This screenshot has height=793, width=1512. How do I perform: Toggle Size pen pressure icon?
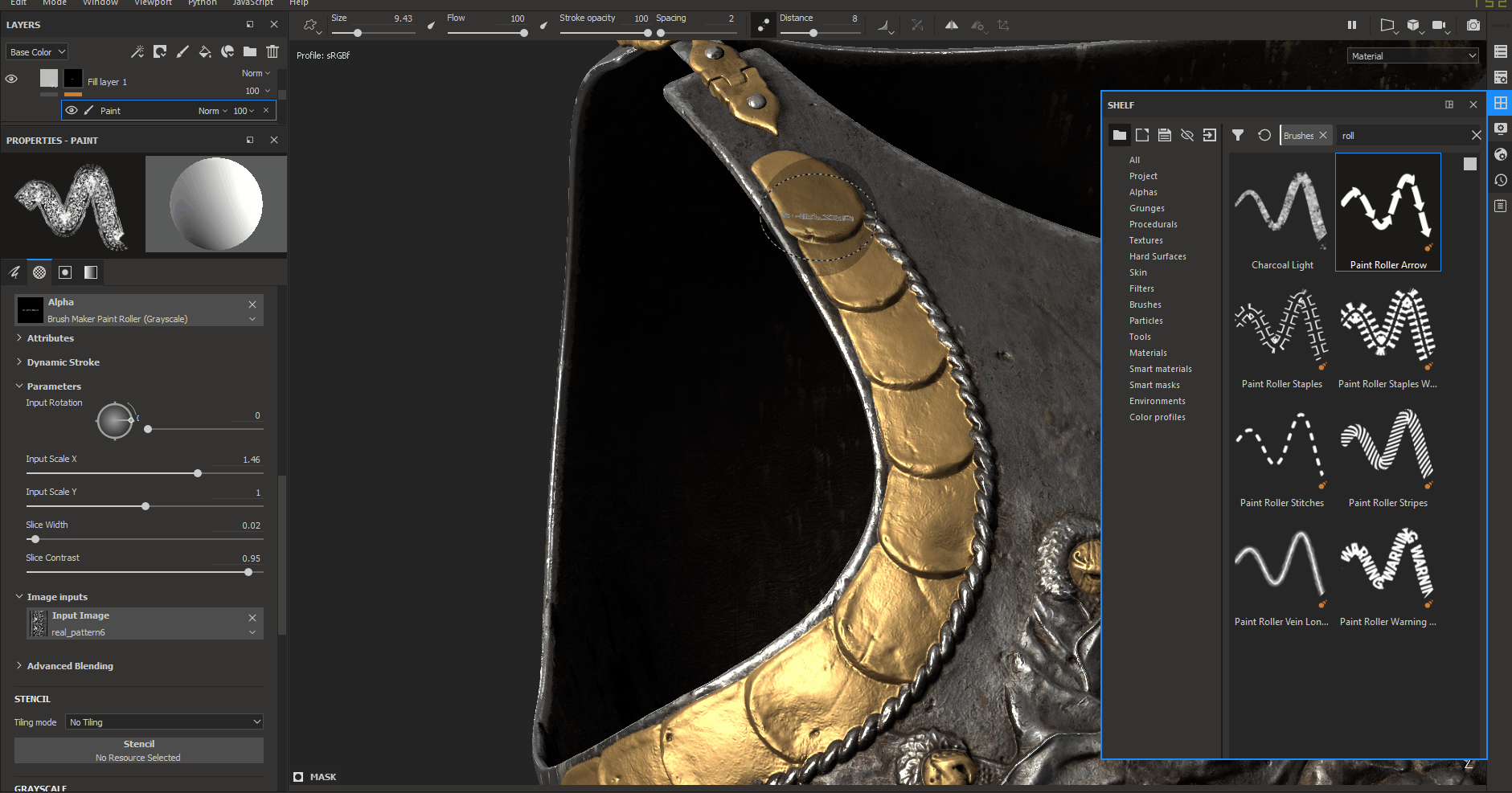pyautogui.click(x=432, y=26)
